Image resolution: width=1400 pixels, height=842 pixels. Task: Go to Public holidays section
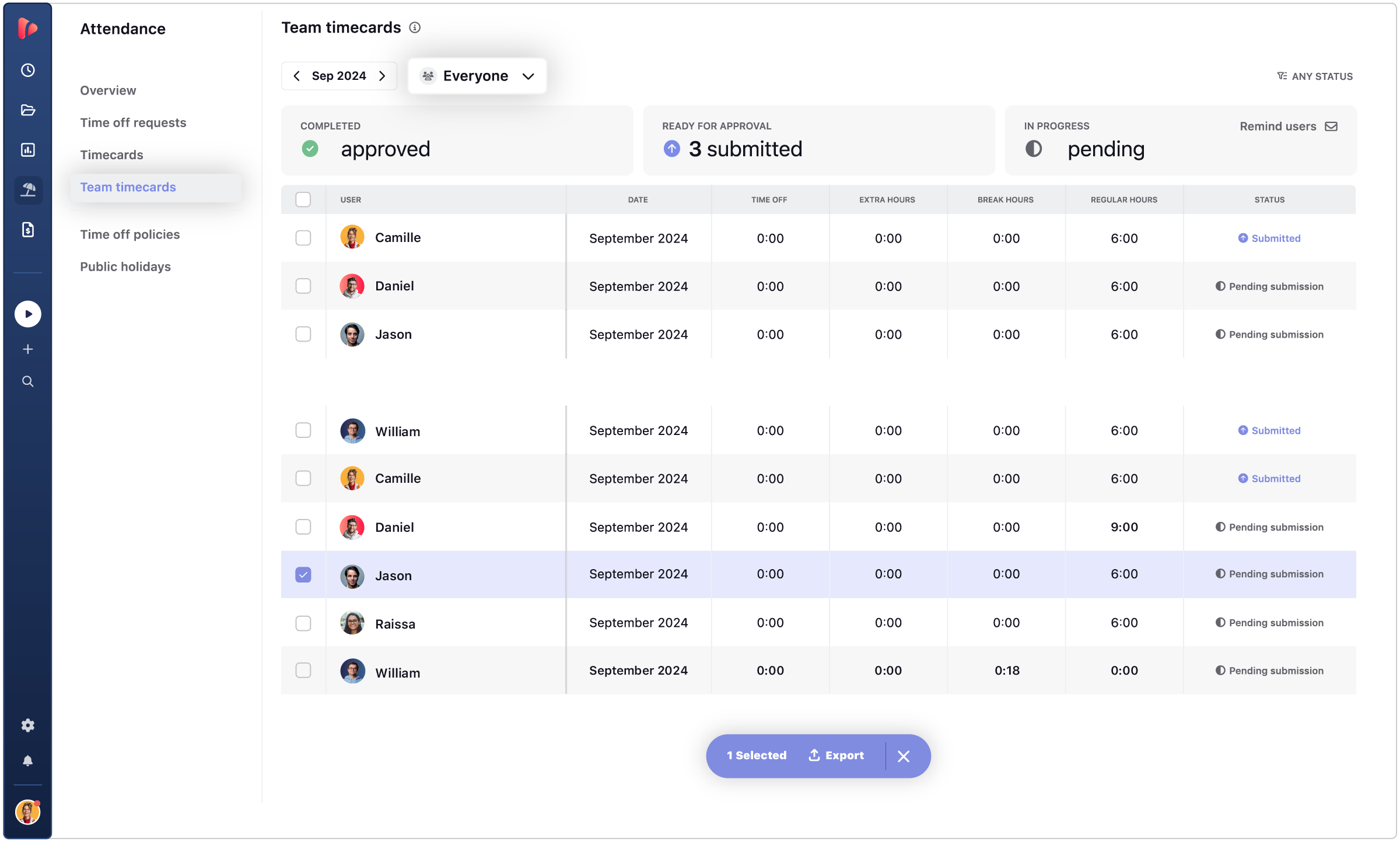pyautogui.click(x=125, y=266)
